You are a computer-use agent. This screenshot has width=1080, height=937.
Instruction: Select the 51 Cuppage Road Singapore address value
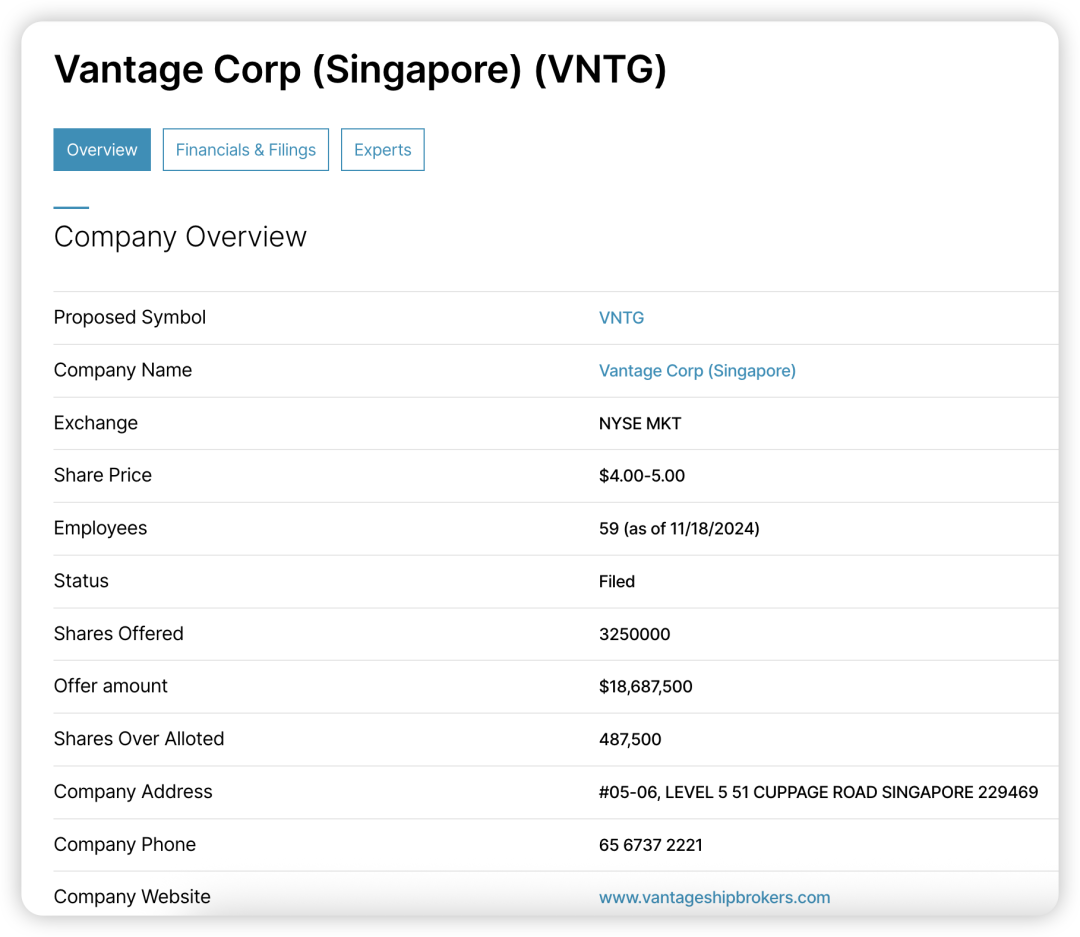pyautogui.click(x=818, y=792)
